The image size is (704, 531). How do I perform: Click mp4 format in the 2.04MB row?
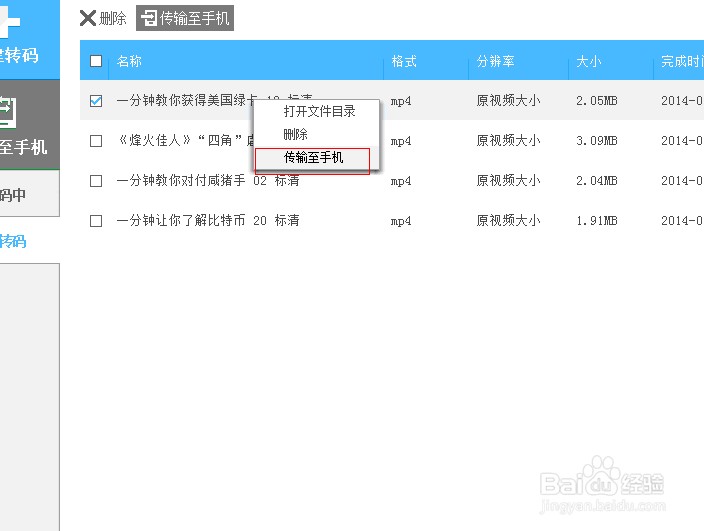401,181
